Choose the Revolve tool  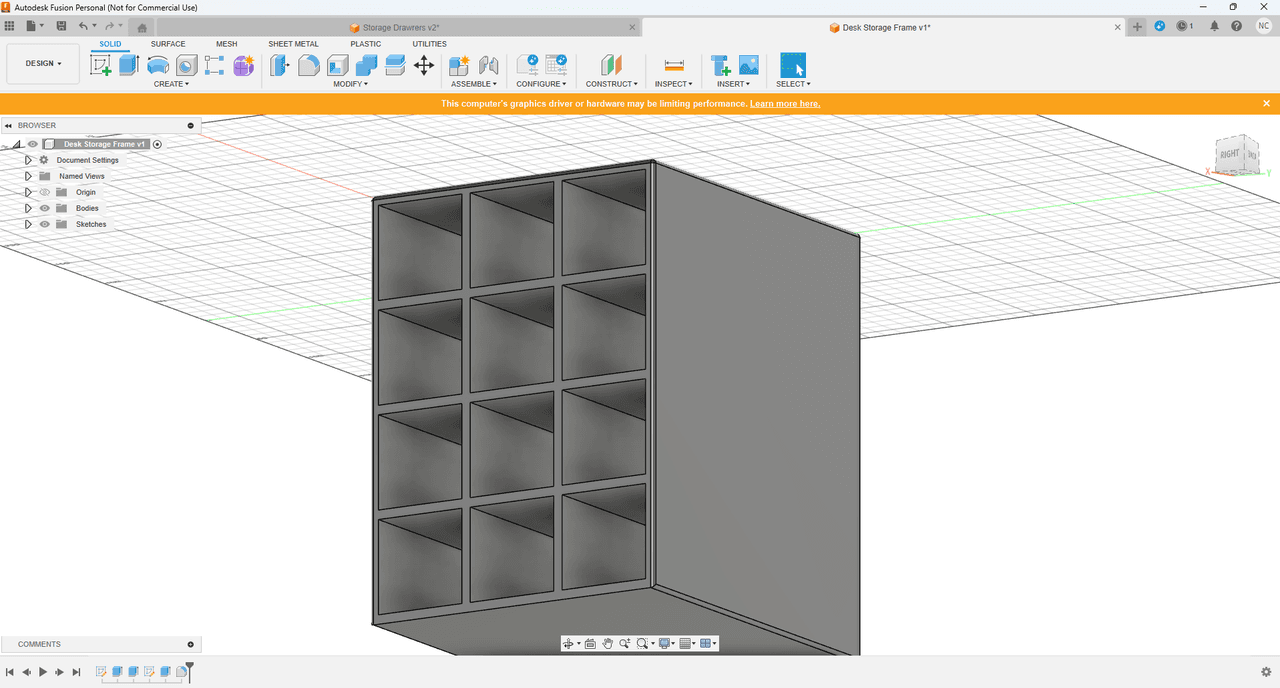[x=158, y=66]
